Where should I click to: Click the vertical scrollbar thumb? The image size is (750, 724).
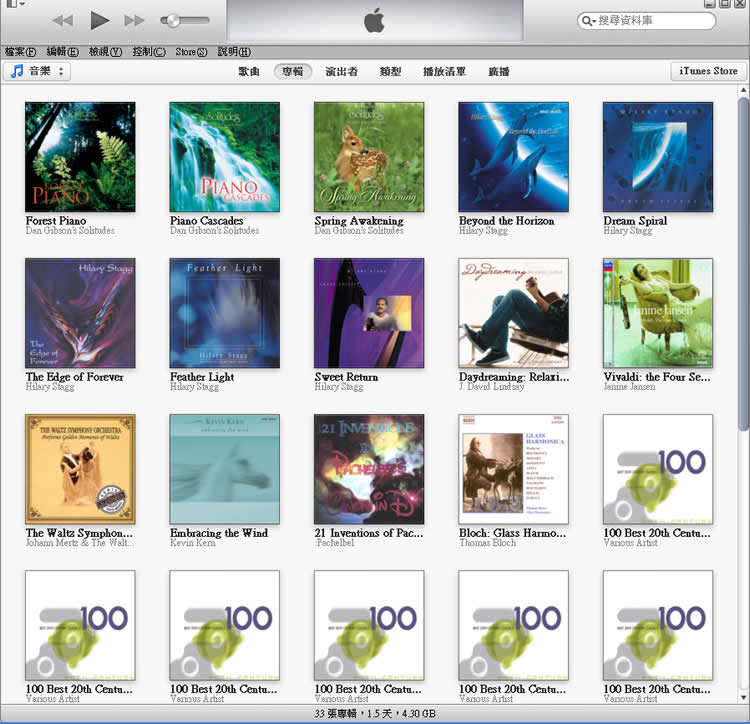[744, 263]
